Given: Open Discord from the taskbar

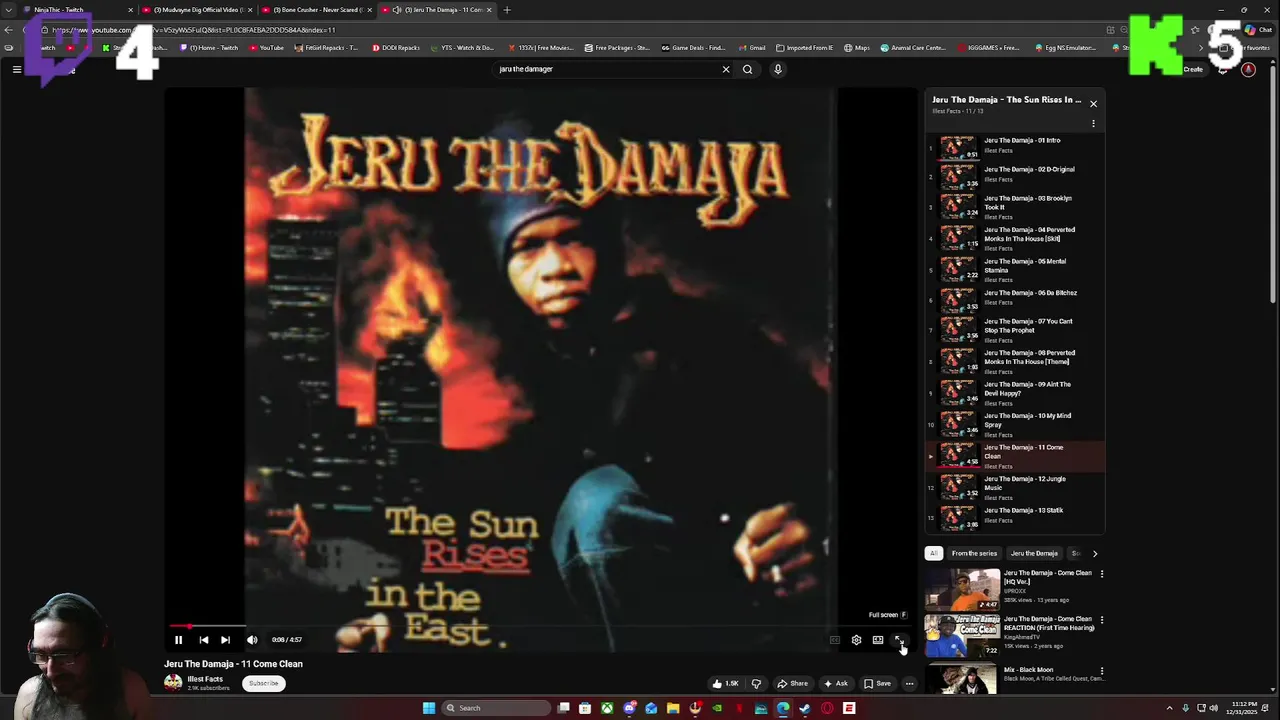Looking at the screenshot, I should pyautogui.click(x=629, y=708).
